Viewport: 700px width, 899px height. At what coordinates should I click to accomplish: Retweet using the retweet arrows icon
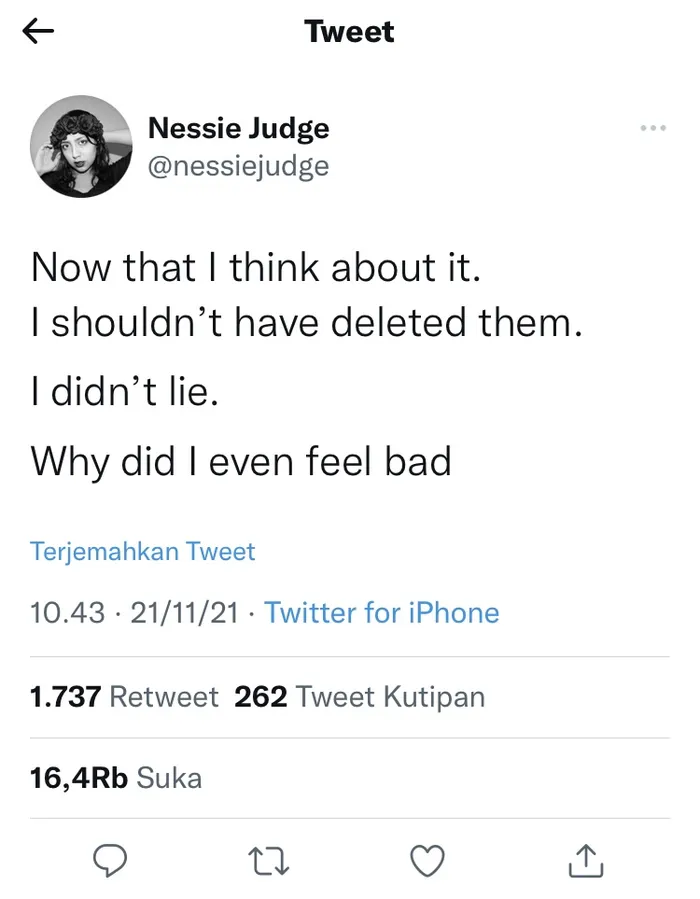click(268, 860)
